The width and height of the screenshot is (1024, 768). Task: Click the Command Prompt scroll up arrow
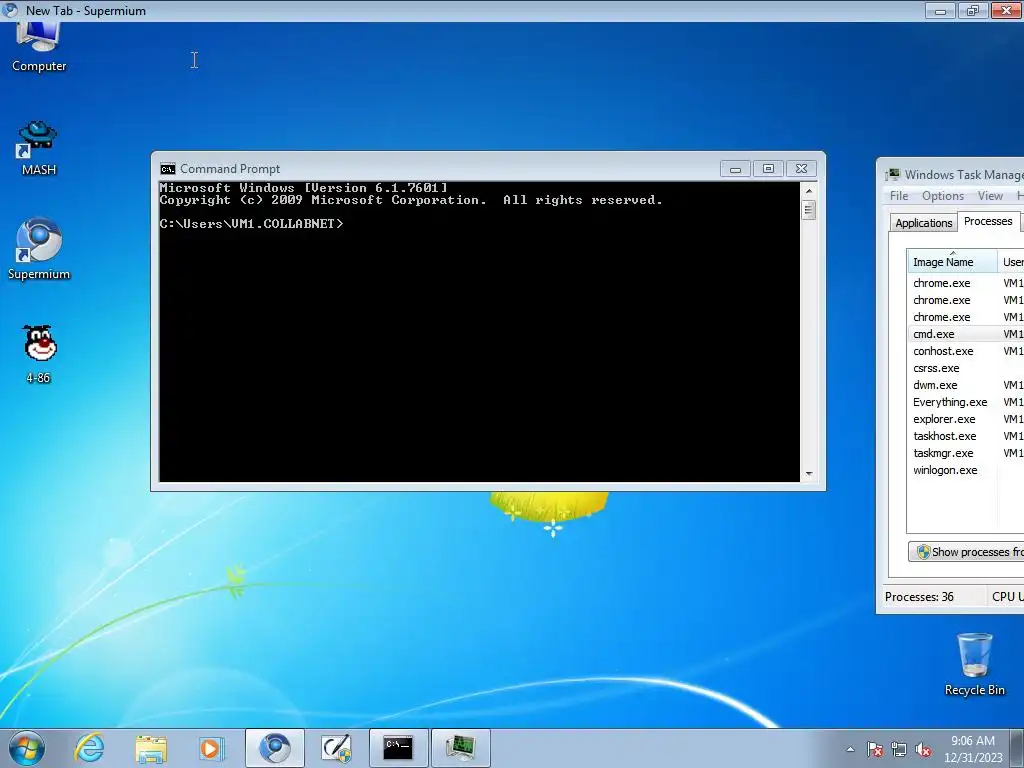click(x=808, y=191)
